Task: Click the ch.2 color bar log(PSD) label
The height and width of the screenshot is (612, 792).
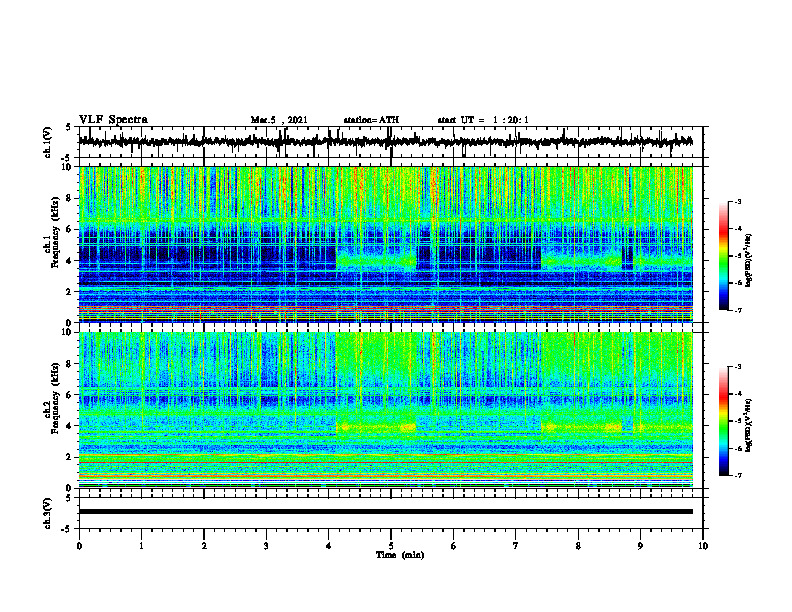Action: click(749, 423)
